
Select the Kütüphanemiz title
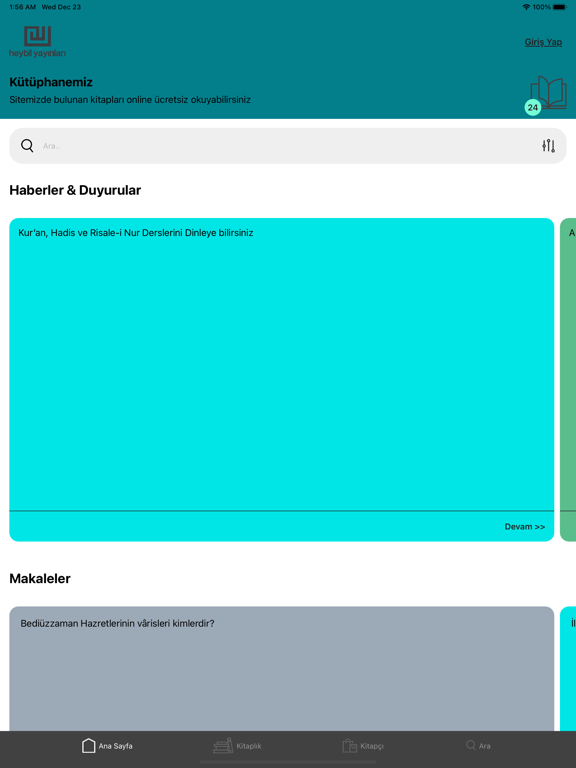pyautogui.click(x=51, y=82)
